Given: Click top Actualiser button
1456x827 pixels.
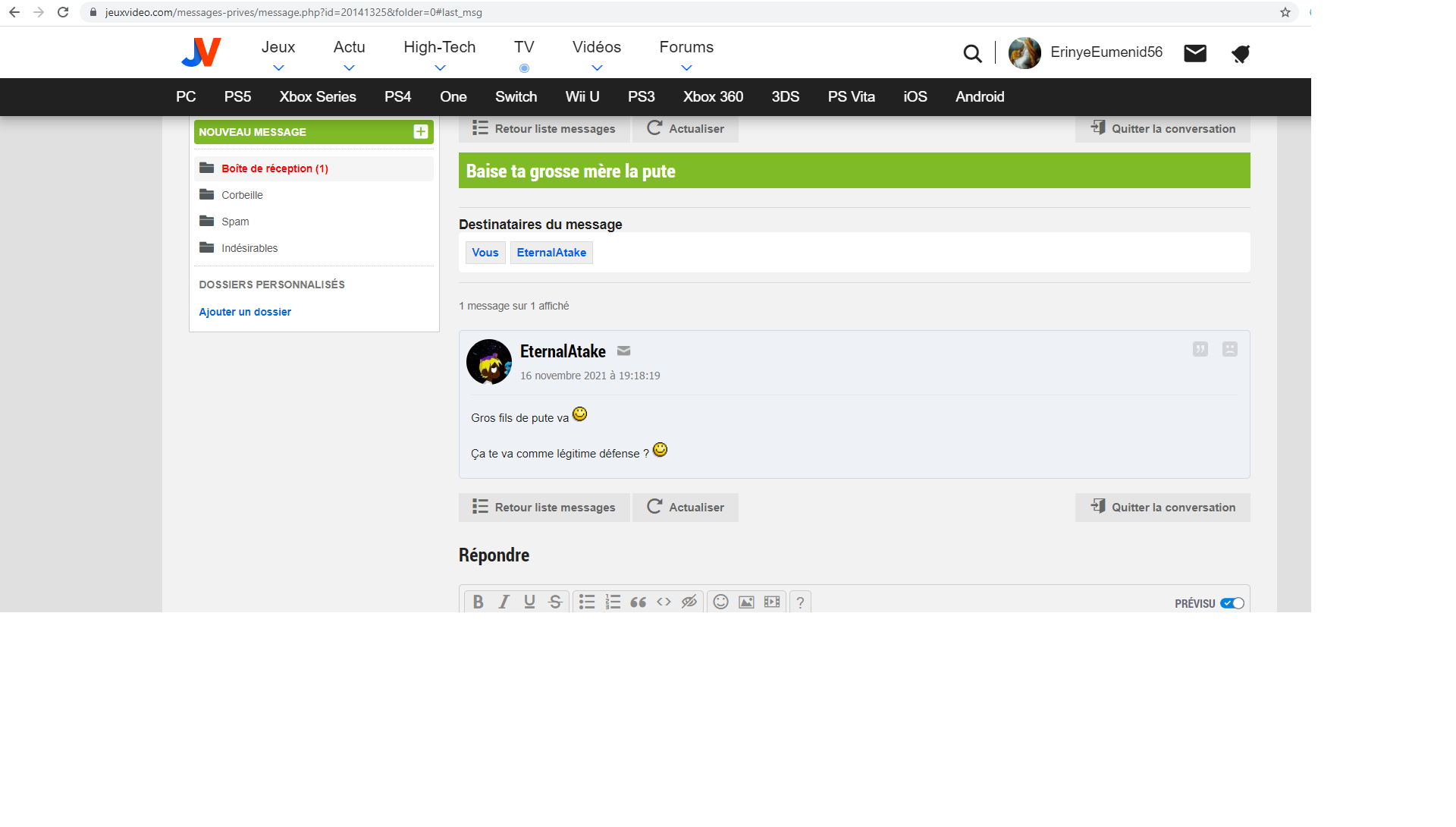Looking at the screenshot, I should [x=685, y=128].
